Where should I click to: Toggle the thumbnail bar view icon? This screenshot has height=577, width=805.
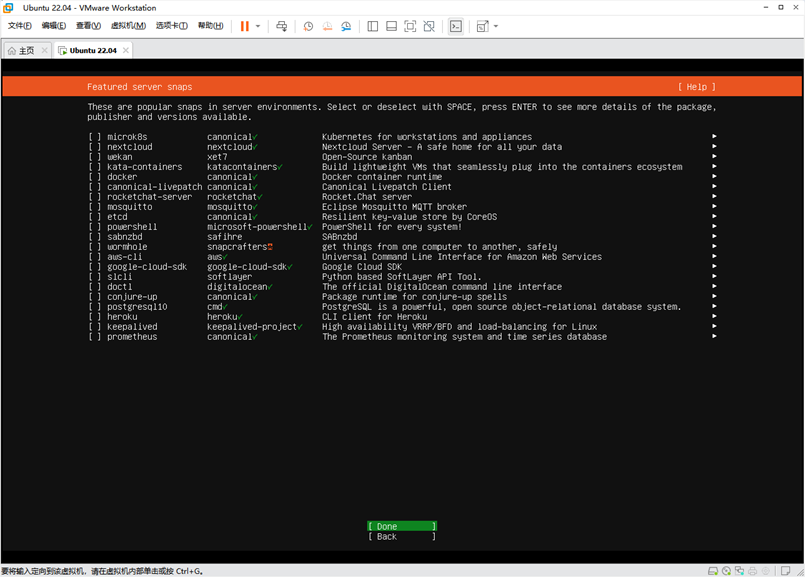click(391, 26)
